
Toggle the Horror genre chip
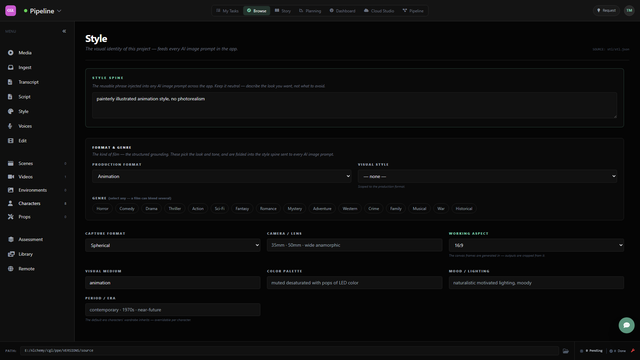coord(102,209)
